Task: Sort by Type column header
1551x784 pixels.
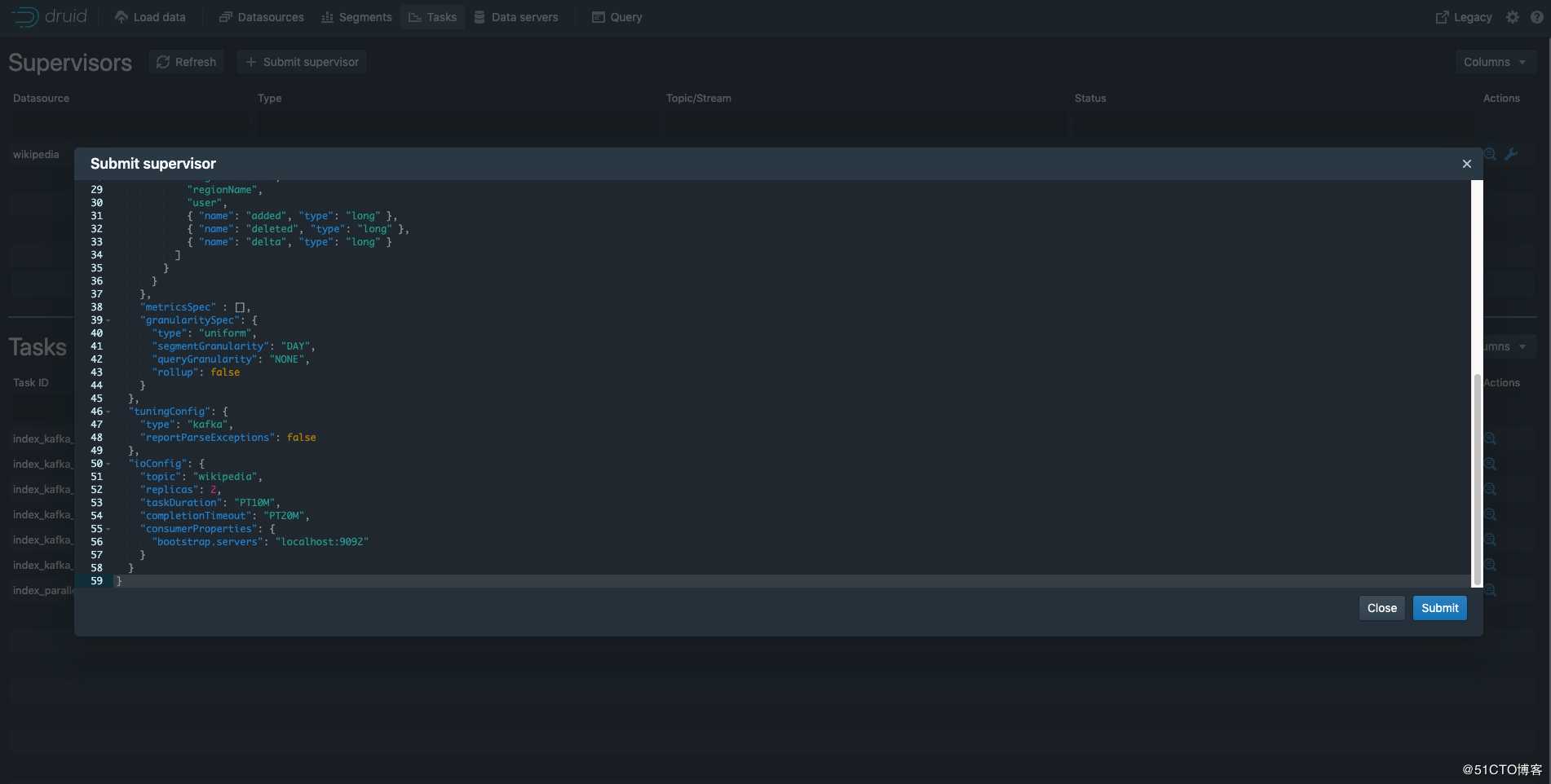Action: (269, 98)
